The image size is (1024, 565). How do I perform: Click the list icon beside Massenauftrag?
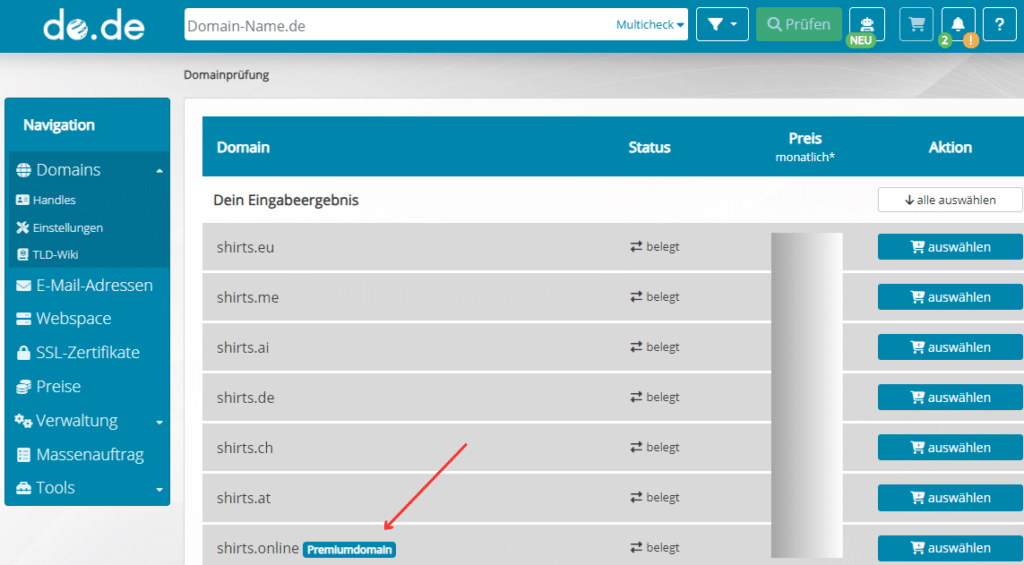point(24,455)
